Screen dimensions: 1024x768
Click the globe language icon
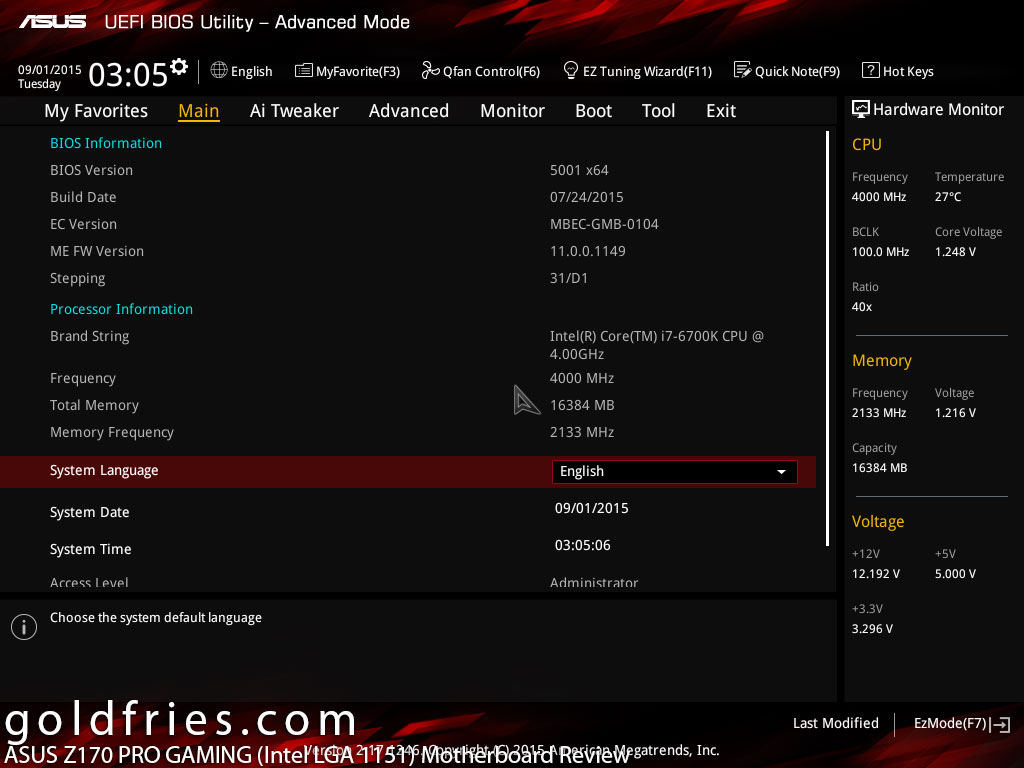pos(219,70)
